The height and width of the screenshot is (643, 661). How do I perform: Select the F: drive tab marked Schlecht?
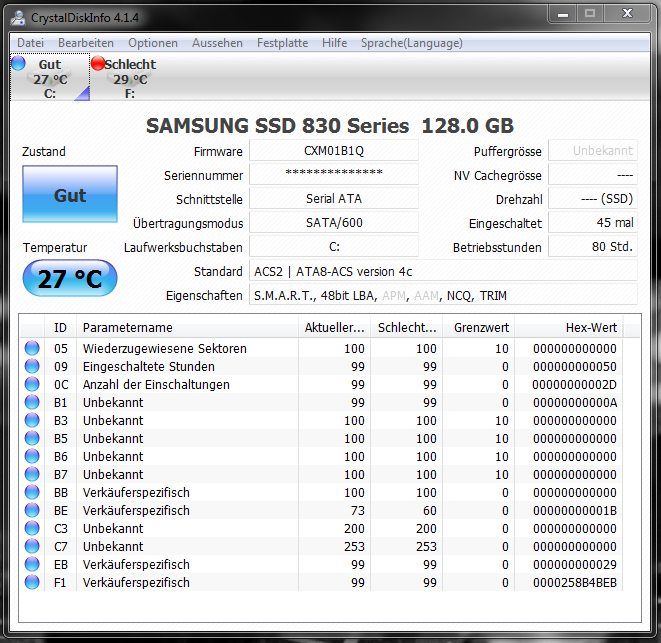(x=130, y=78)
